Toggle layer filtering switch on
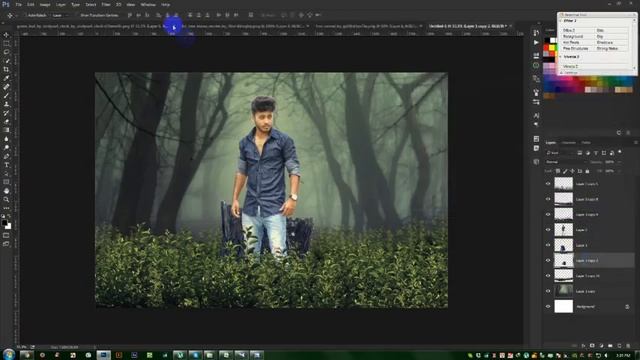The image size is (640, 360). (x=620, y=152)
